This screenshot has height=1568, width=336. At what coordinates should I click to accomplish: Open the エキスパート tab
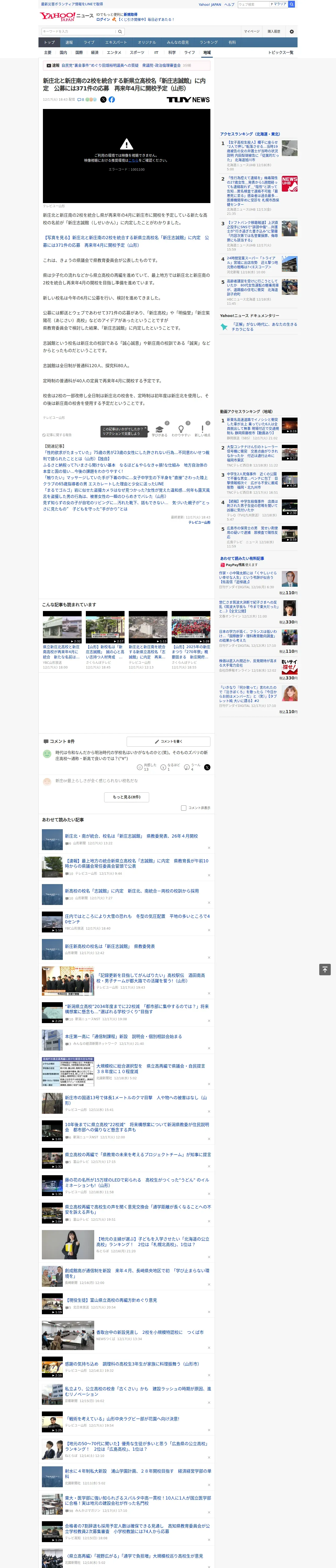[116, 43]
